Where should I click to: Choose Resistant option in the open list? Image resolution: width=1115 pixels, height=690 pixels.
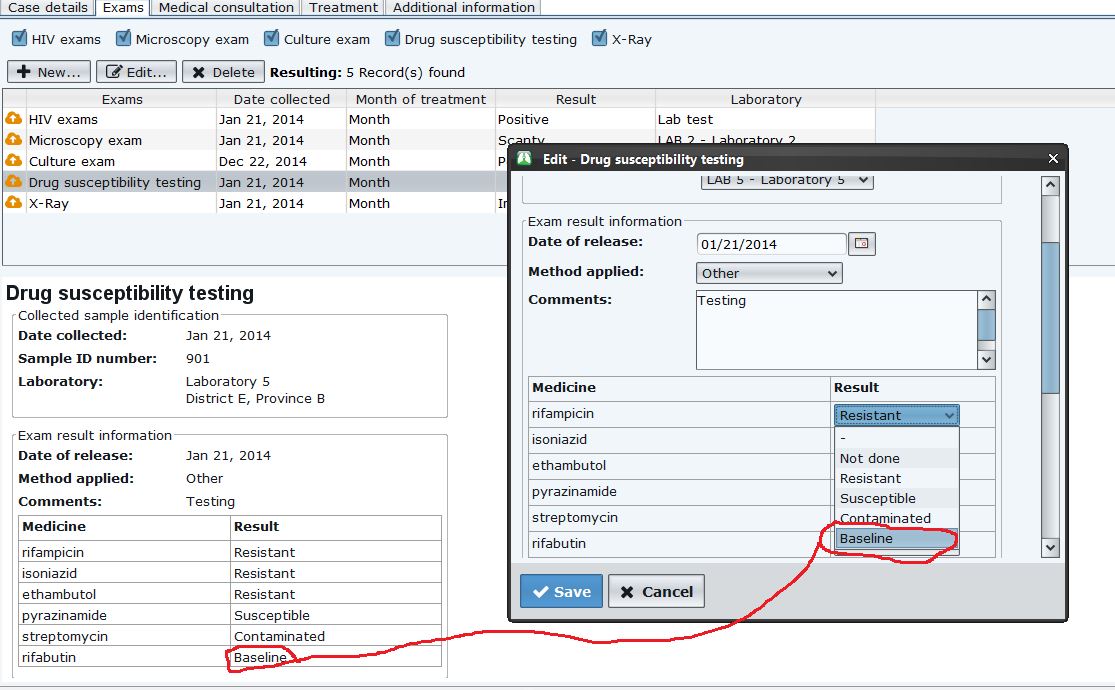click(896, 478)
